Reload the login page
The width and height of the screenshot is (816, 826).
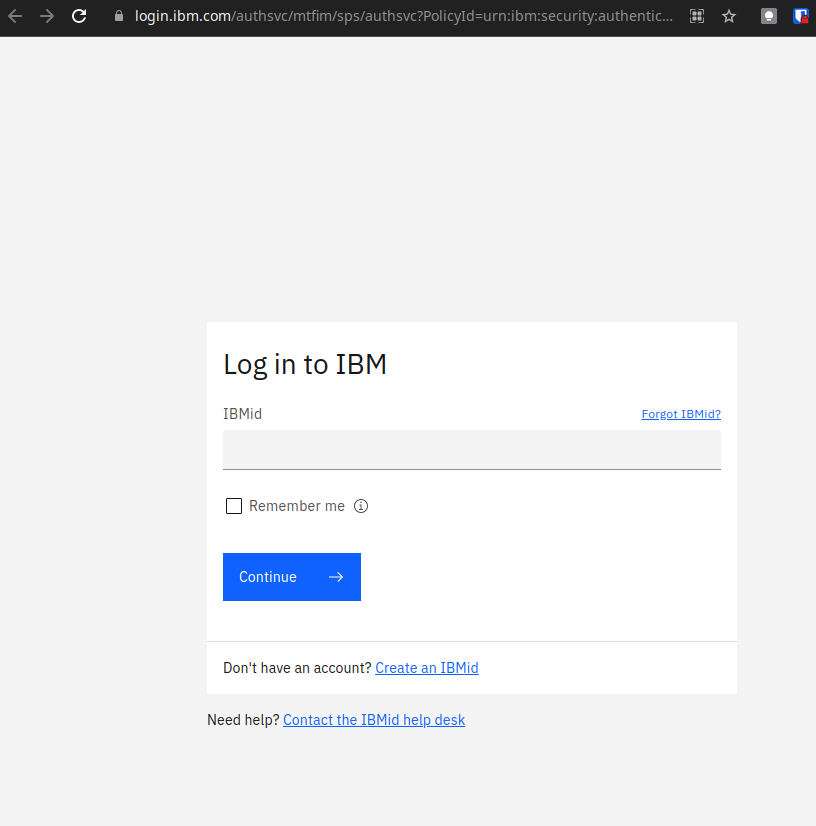tap(79, 15)
